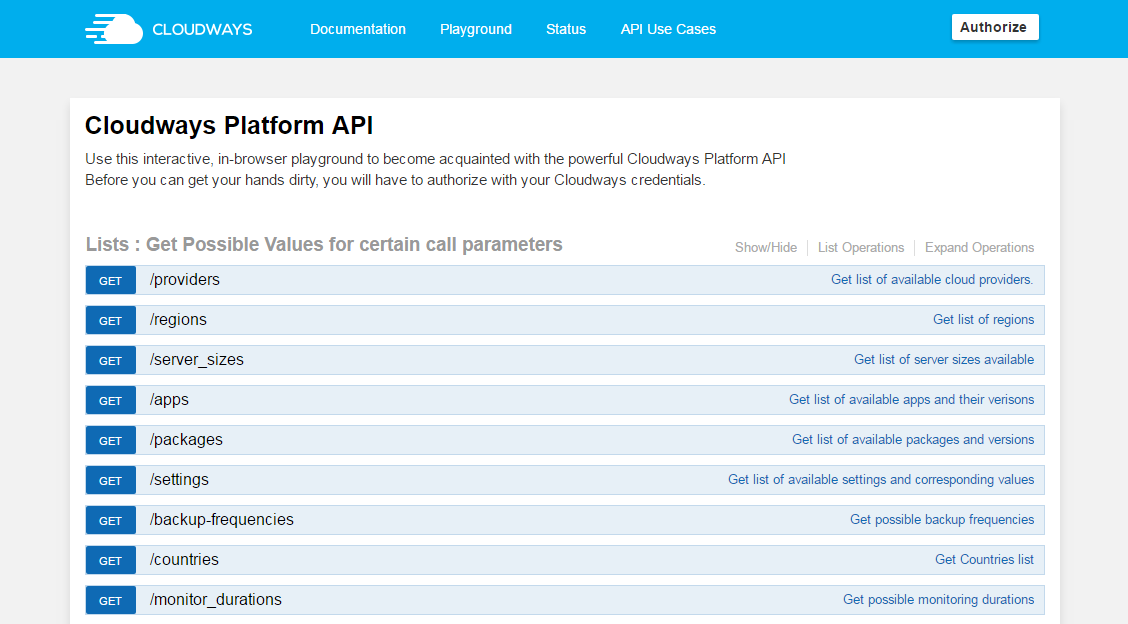The height and width of the screenshot is (624, 1128).
Task: Click the GET badge for /server_sizes
Action: click(x=111, y=361)
